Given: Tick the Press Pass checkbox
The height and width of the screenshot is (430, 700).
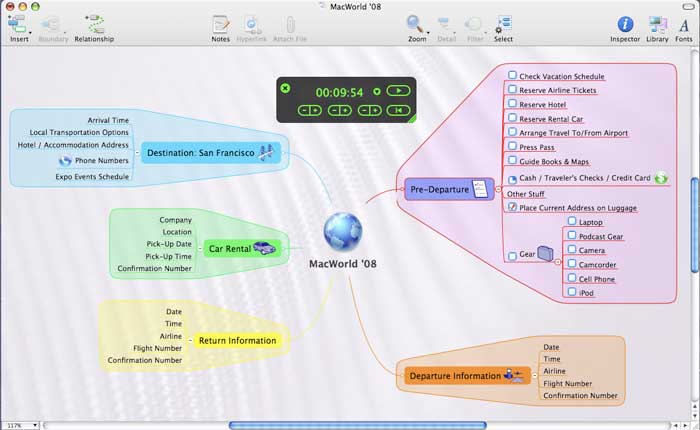Looking at the screenshot, I should [x=512, y=146].
